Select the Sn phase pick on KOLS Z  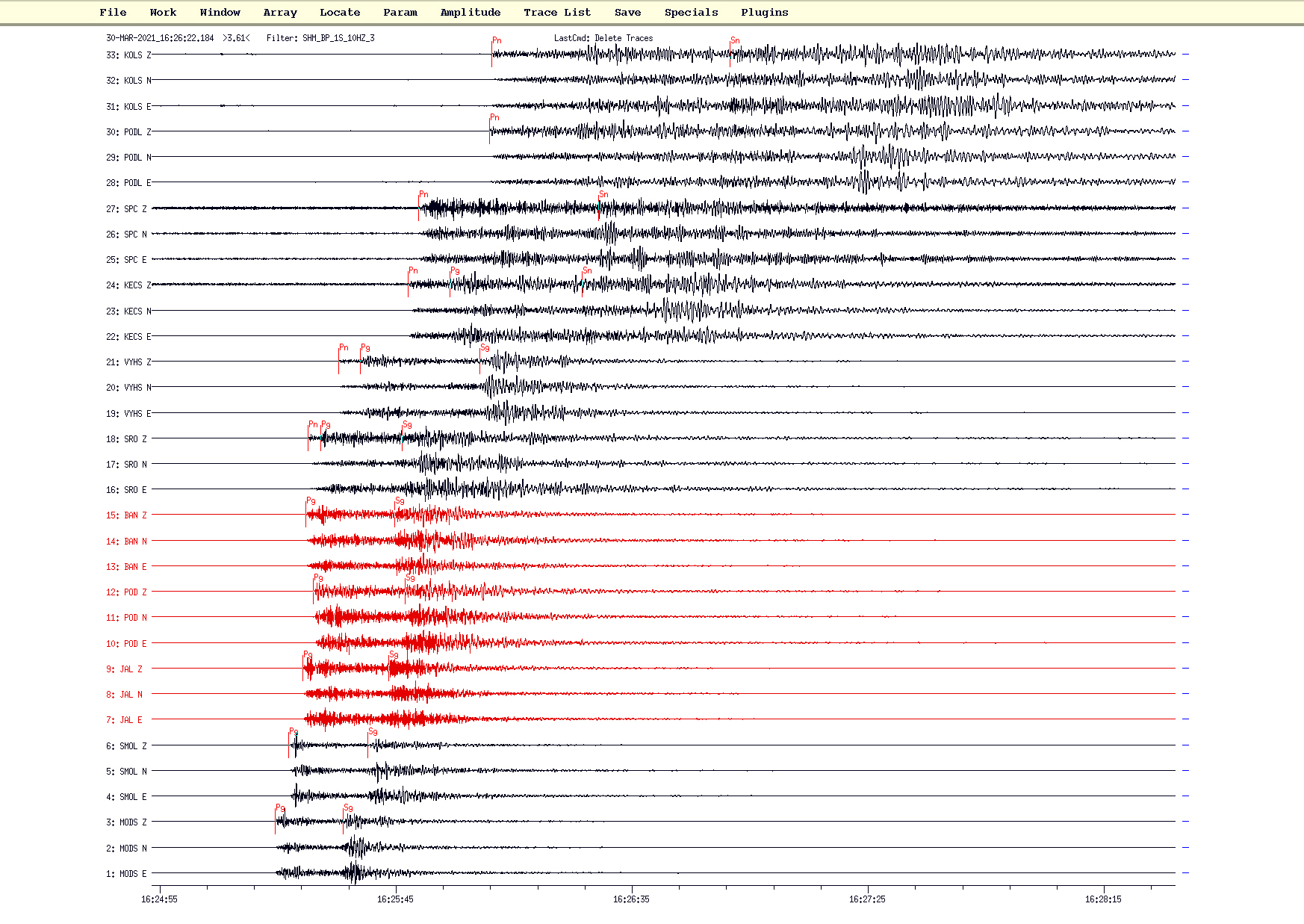tap(734, 41)
